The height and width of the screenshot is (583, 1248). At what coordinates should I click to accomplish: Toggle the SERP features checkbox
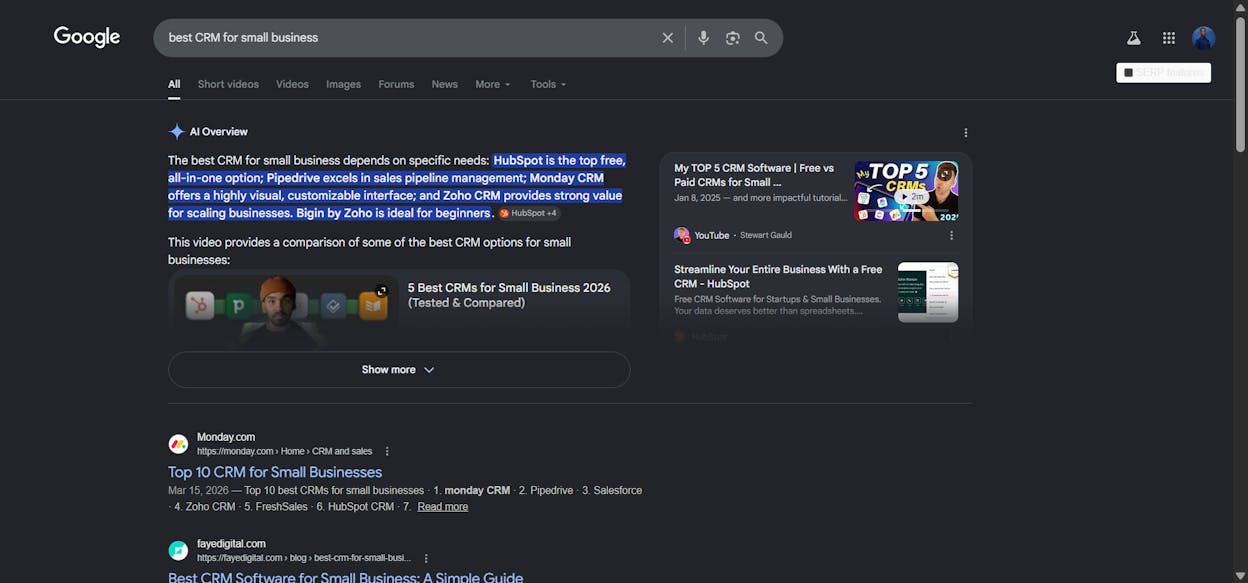1129,73
